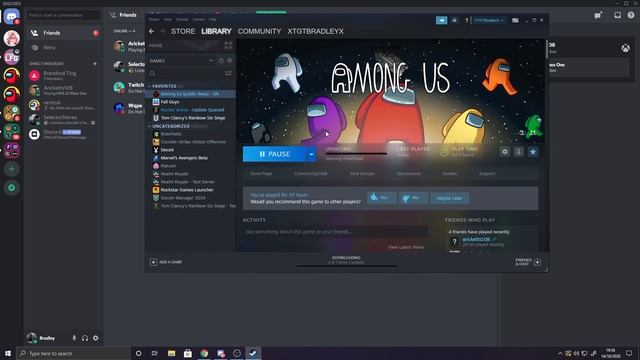Toggle Among Us favorite star icon
Image resolution: width=640 pixels, height=360 pixels.
click(533, 152)
